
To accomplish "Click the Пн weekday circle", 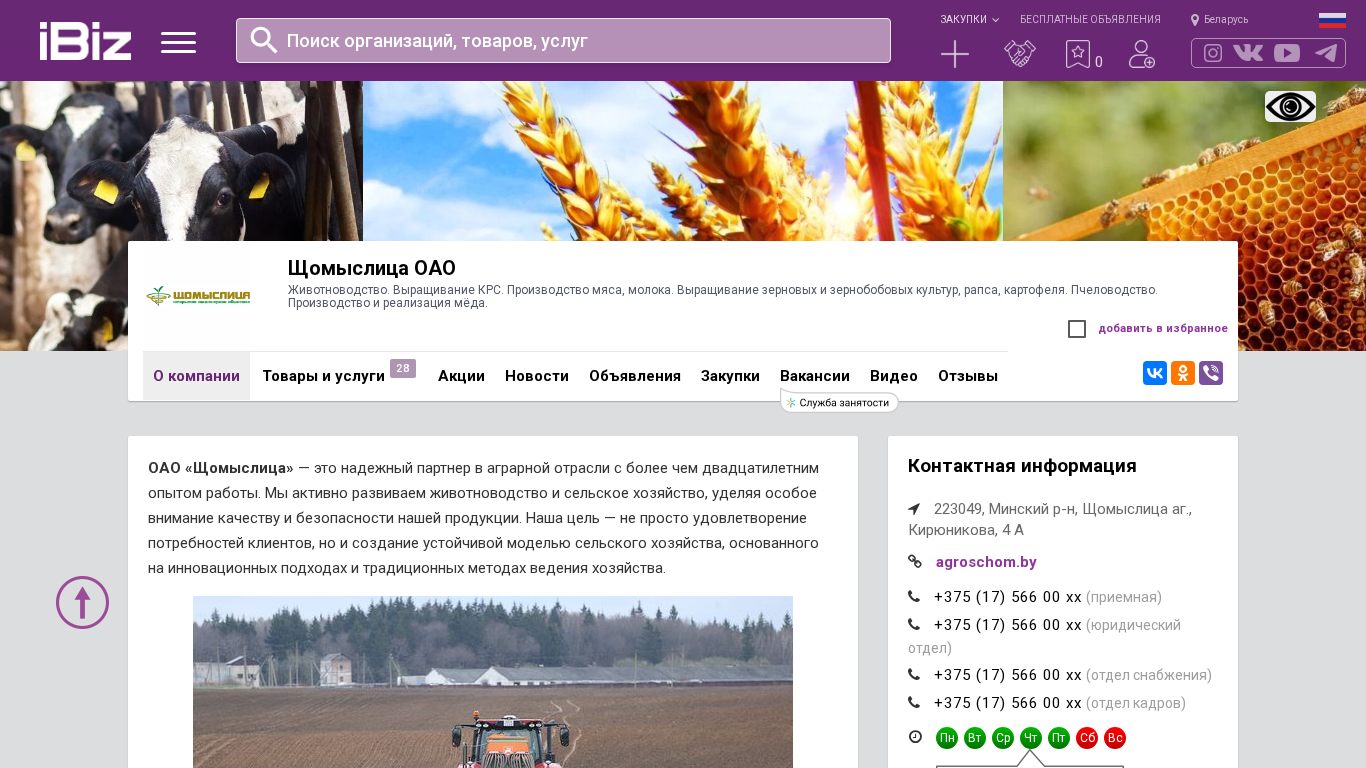I will [x=947, y=738].
